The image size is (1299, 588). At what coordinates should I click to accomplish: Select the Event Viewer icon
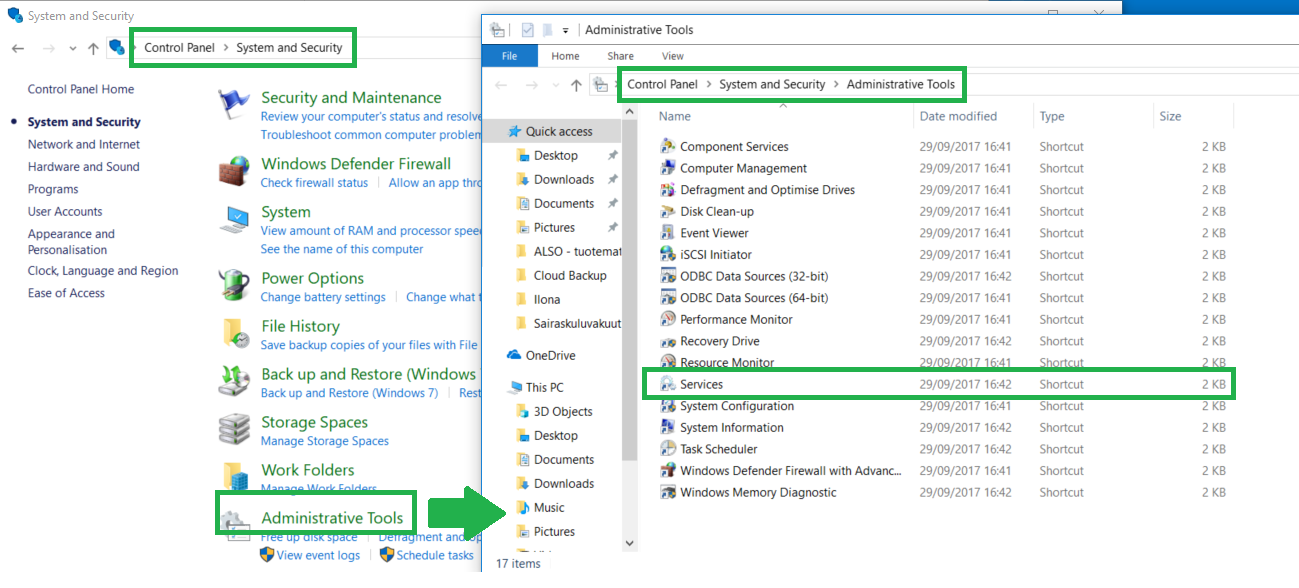668,233
